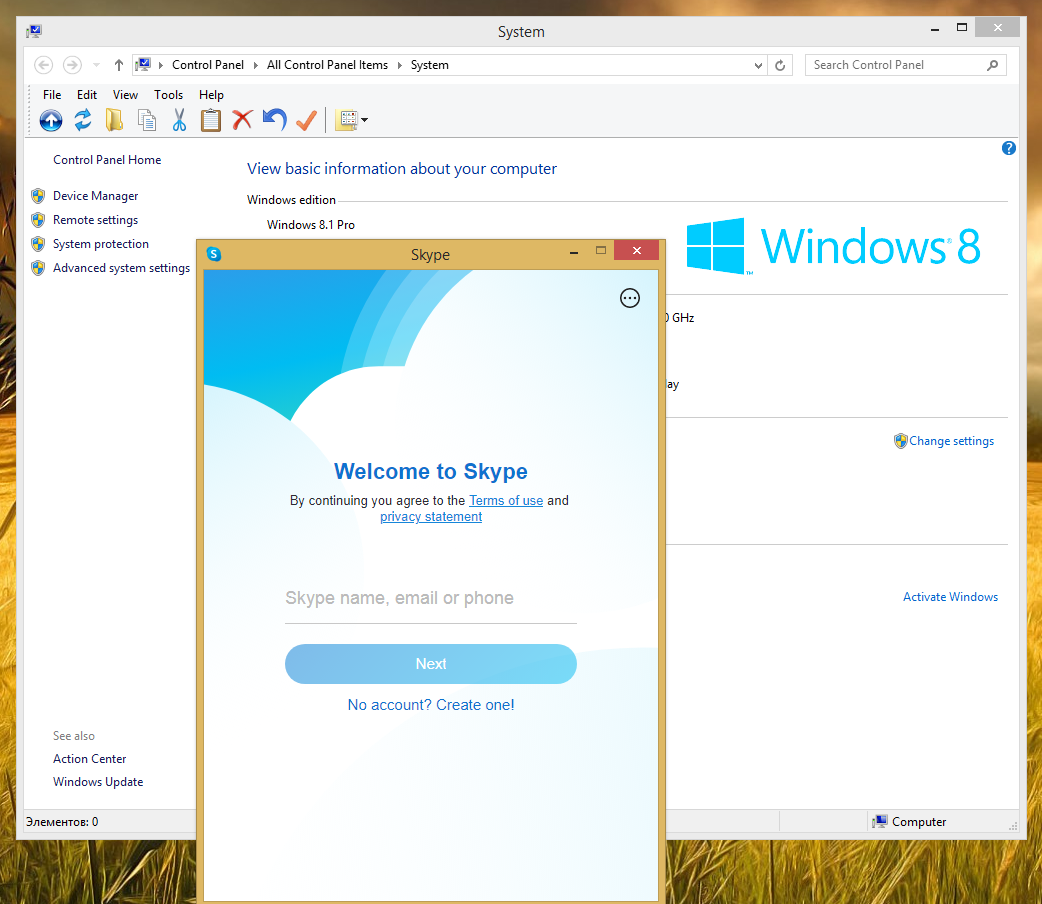Click the Skype logo in its title bar

(x=214, y=254)
